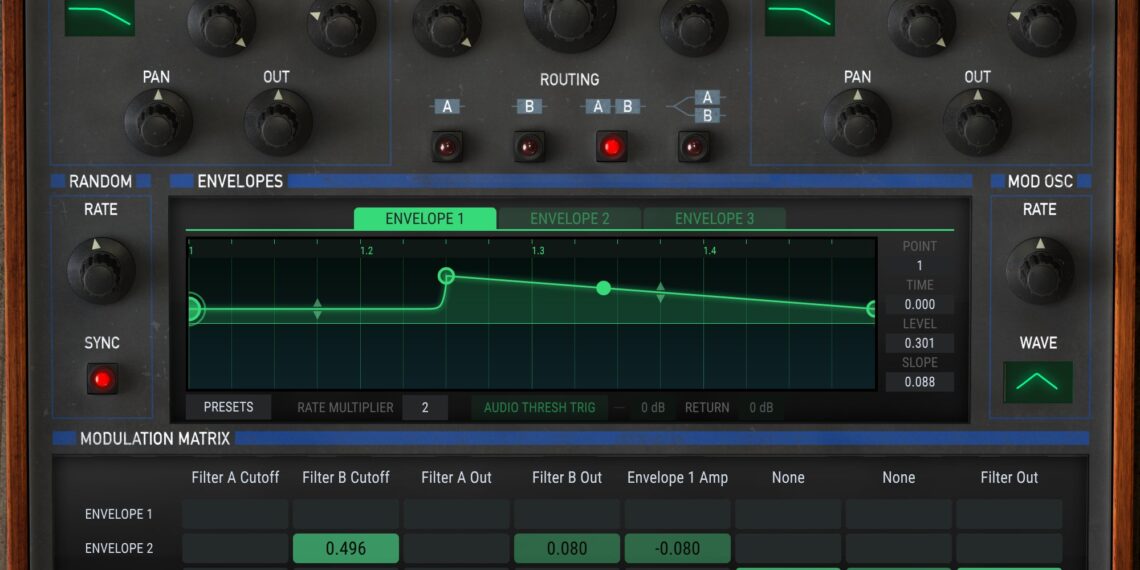Image resolution: width=1140 pixels, height=570 pixels.
Task: Switch to the ENVELOPE 2 tab
Action: (569, 219)
